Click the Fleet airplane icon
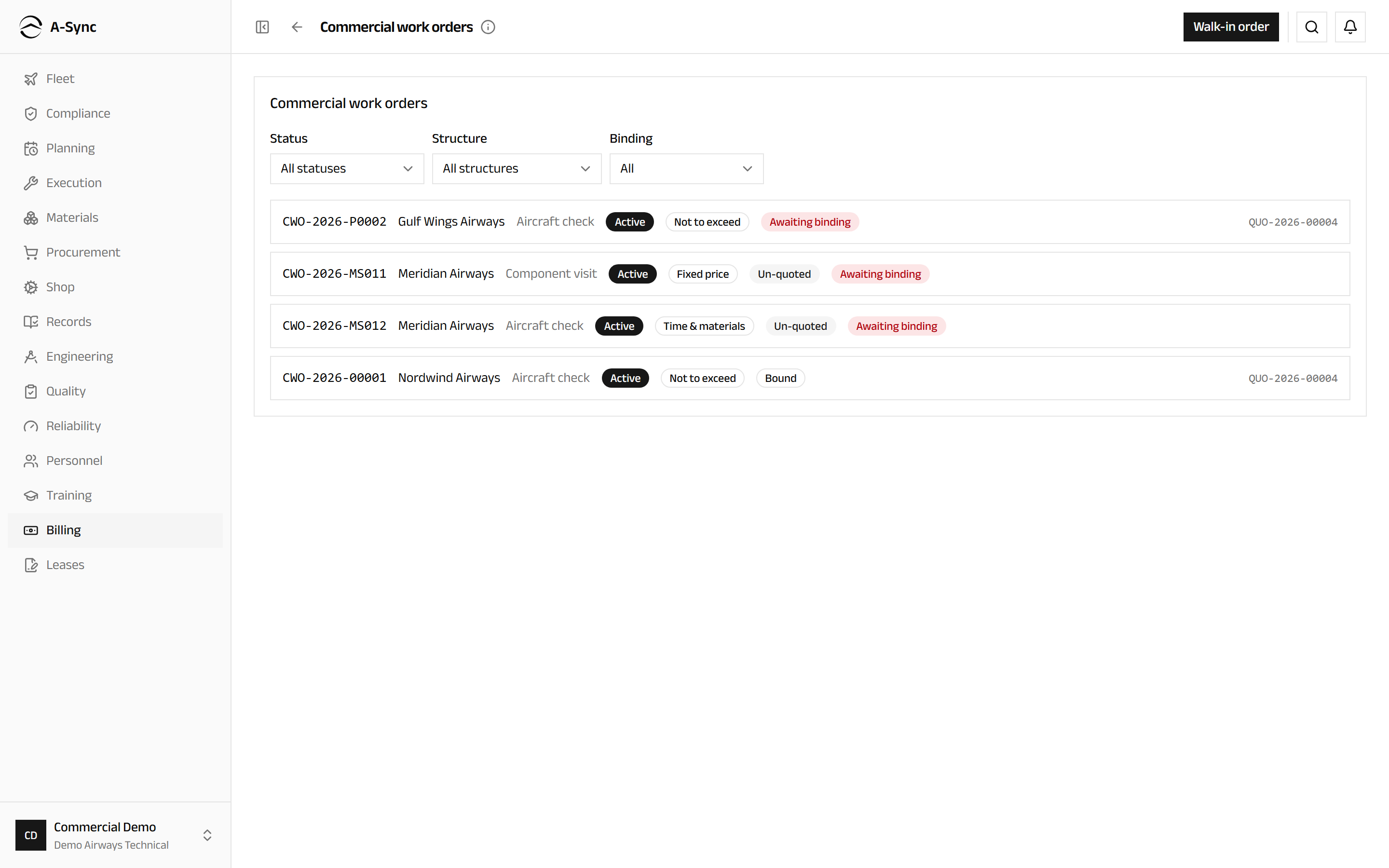 (x=31, y=79)
